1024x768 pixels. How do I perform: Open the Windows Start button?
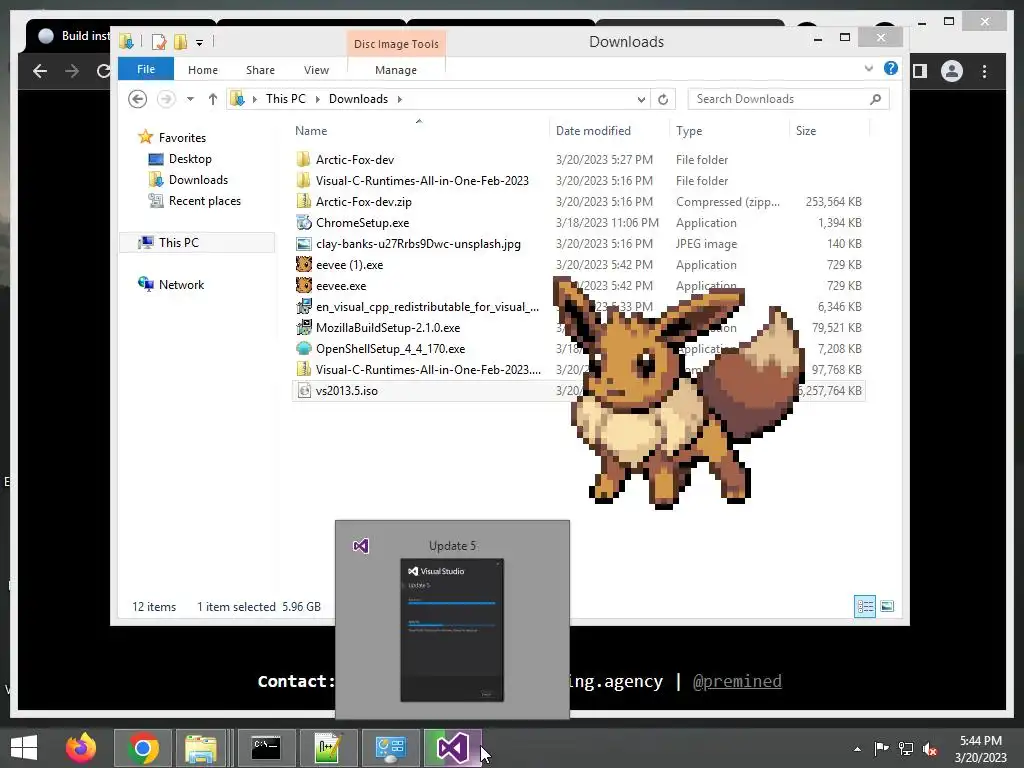click(24, 748)
